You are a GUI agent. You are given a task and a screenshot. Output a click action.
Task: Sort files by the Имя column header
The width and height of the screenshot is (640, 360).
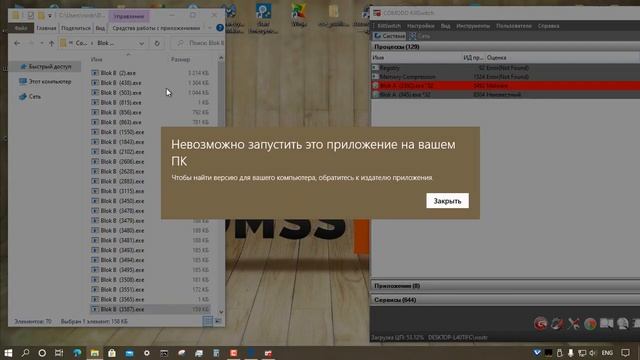97,60
